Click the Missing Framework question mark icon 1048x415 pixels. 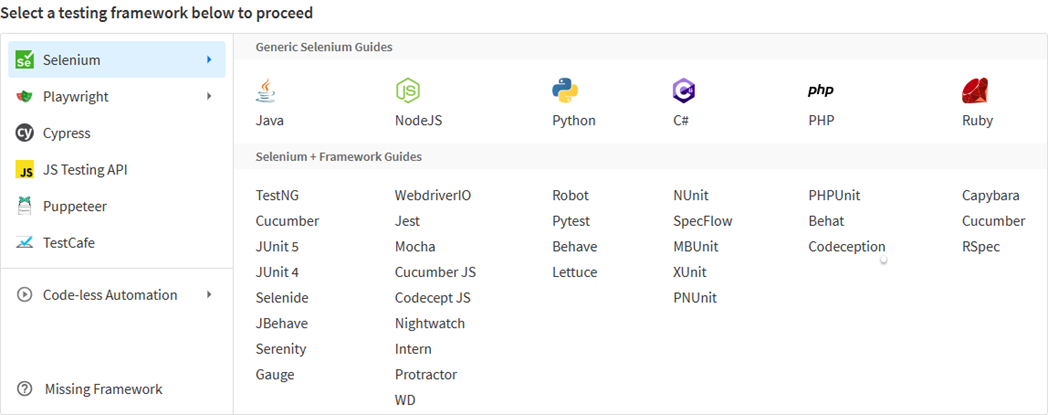tap(25, 389)
